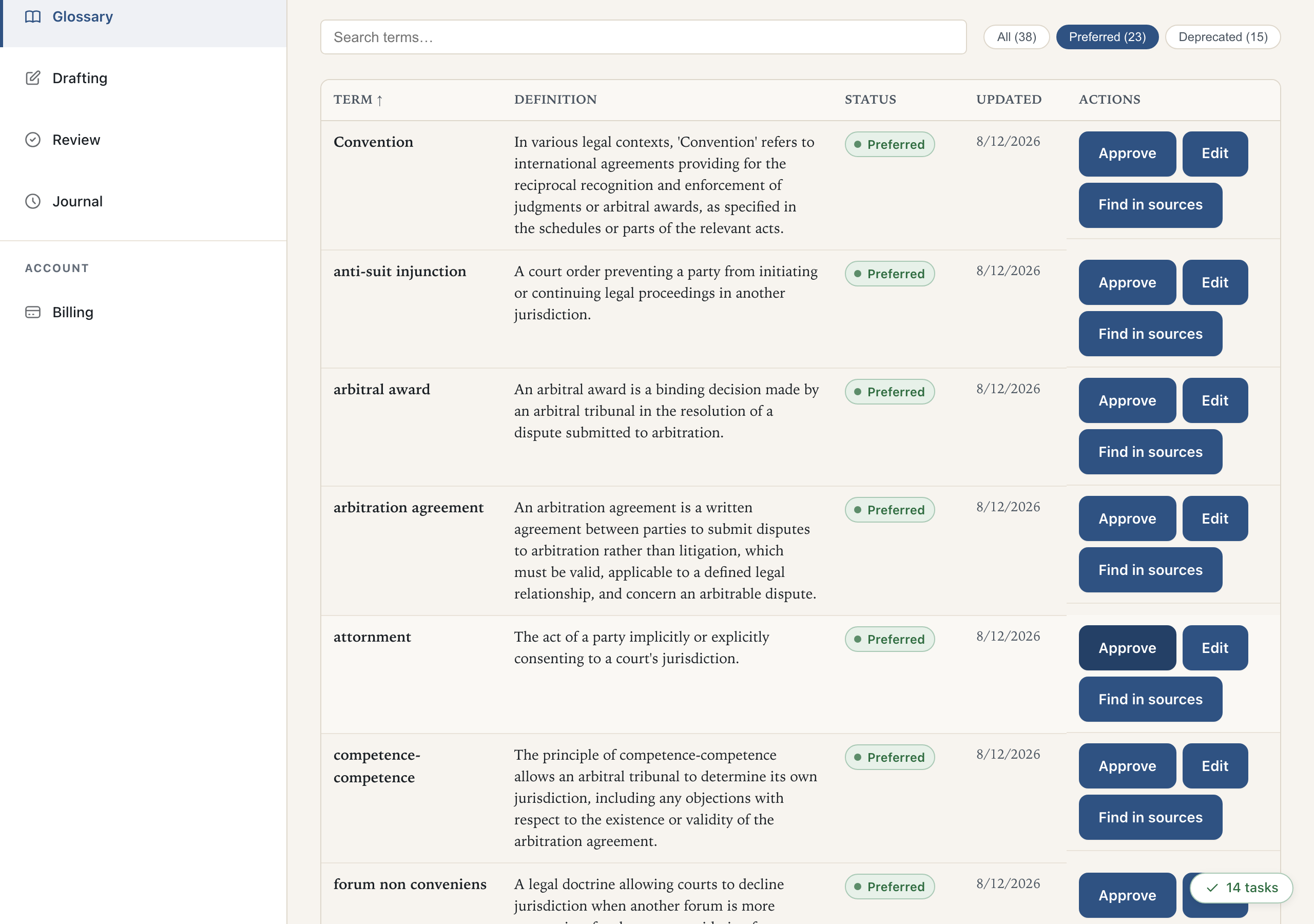This screenshot has height=924, width=1314.
Task: Approve the Convention term
Action: pyautogui.click(x=1127, y=153)
